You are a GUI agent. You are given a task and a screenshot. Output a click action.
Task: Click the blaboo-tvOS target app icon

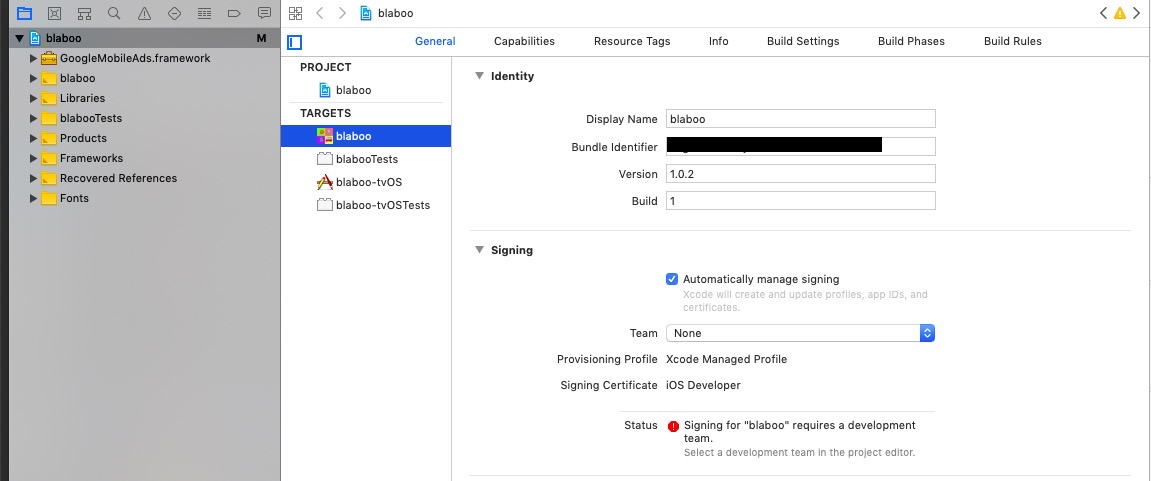[x=324, y=182]
